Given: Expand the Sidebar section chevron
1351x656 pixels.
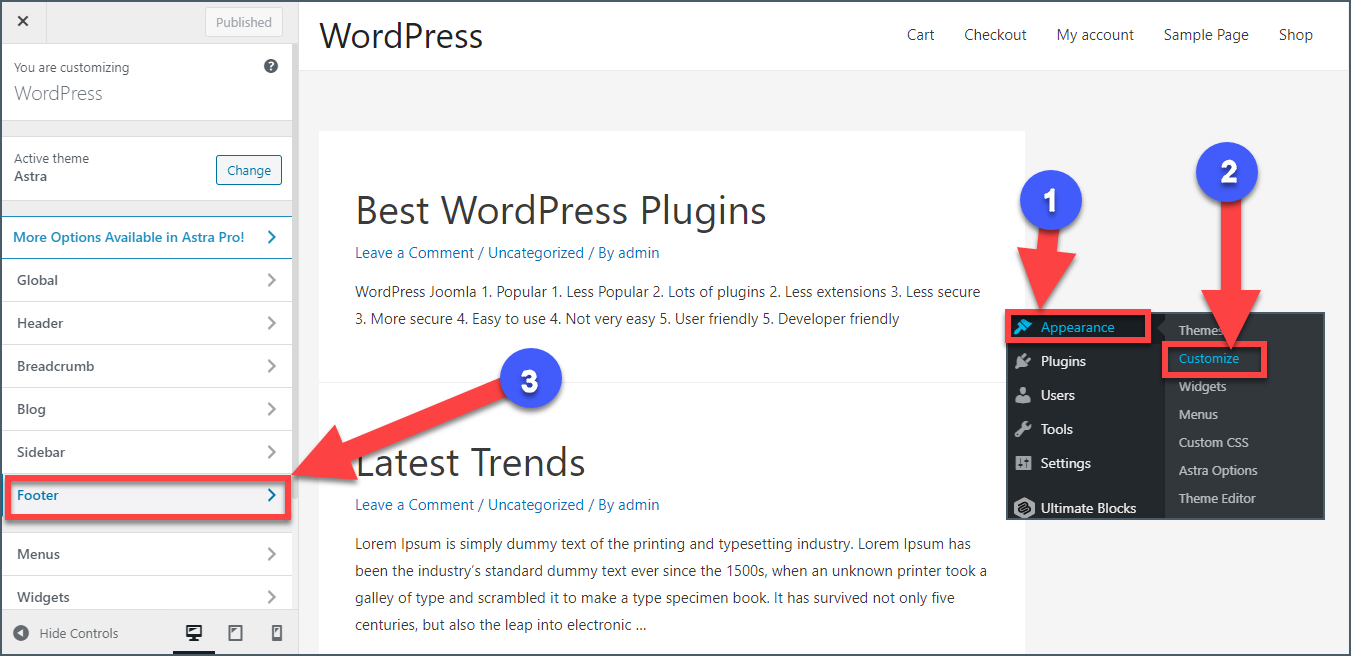Looking at the screenshot, I should (x=271, y=452).
